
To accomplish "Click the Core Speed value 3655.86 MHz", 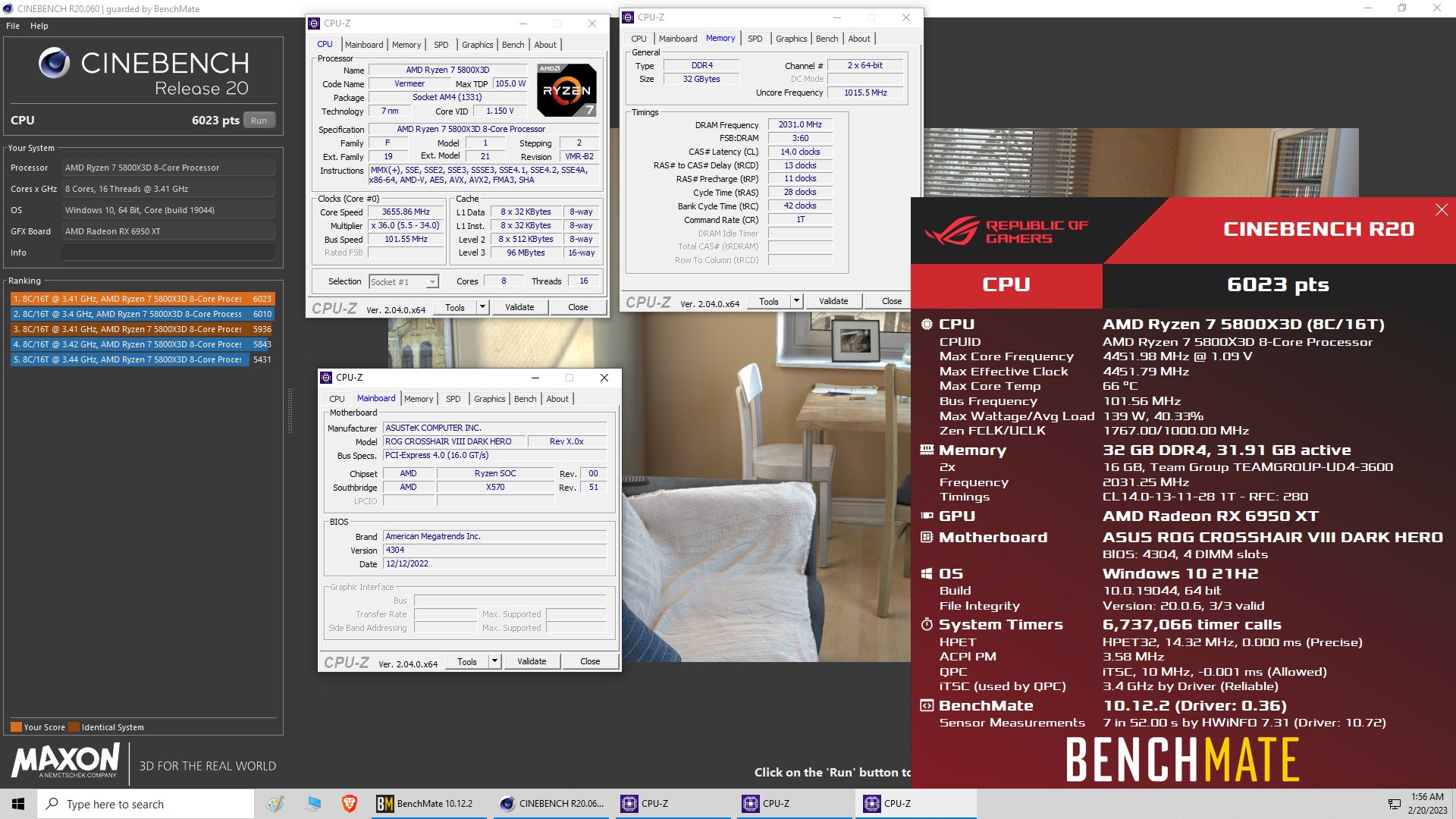I will click(x=406, y=212).
